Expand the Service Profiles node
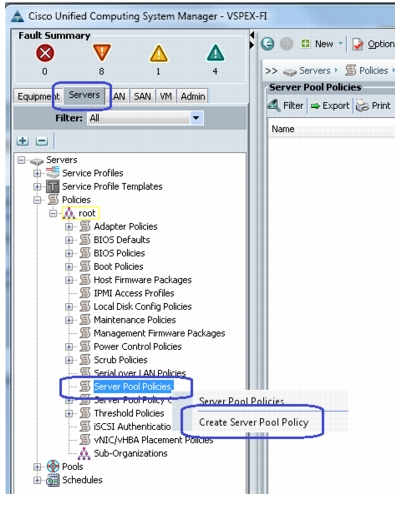 click(37, 173)
